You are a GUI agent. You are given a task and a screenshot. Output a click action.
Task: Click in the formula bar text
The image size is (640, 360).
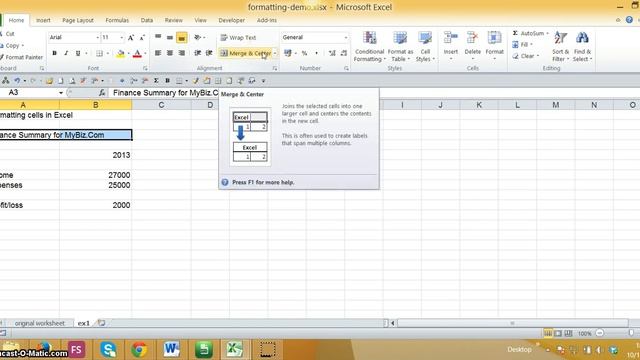coord(166,93)
